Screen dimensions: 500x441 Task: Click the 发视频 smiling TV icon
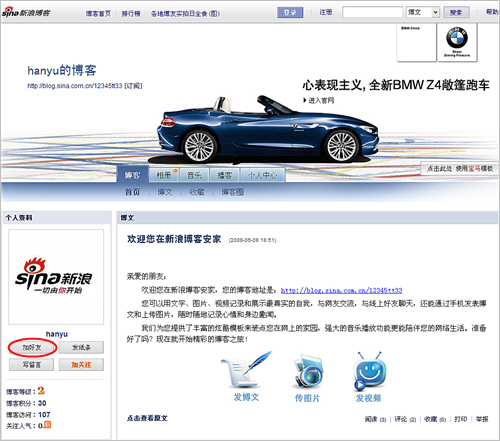coord(369,371)
